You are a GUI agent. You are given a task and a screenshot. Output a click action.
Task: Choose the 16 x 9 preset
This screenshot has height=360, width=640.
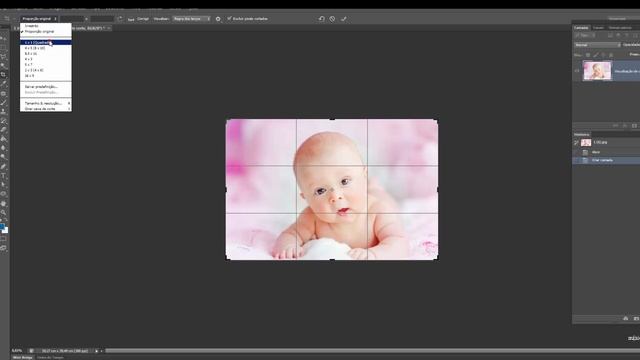[46, 76]
